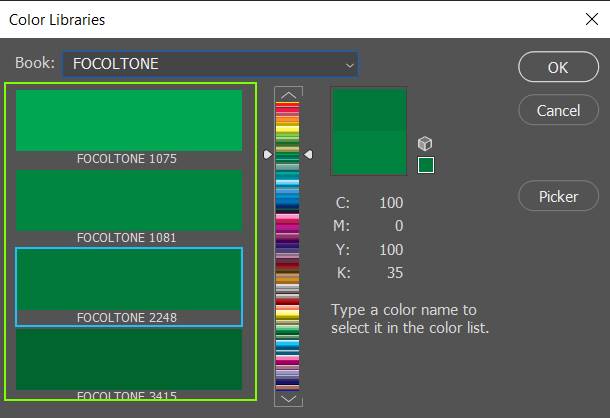The image size is (610, 418).
Task: Click the new color preview top half
Action: click(369, 109)
